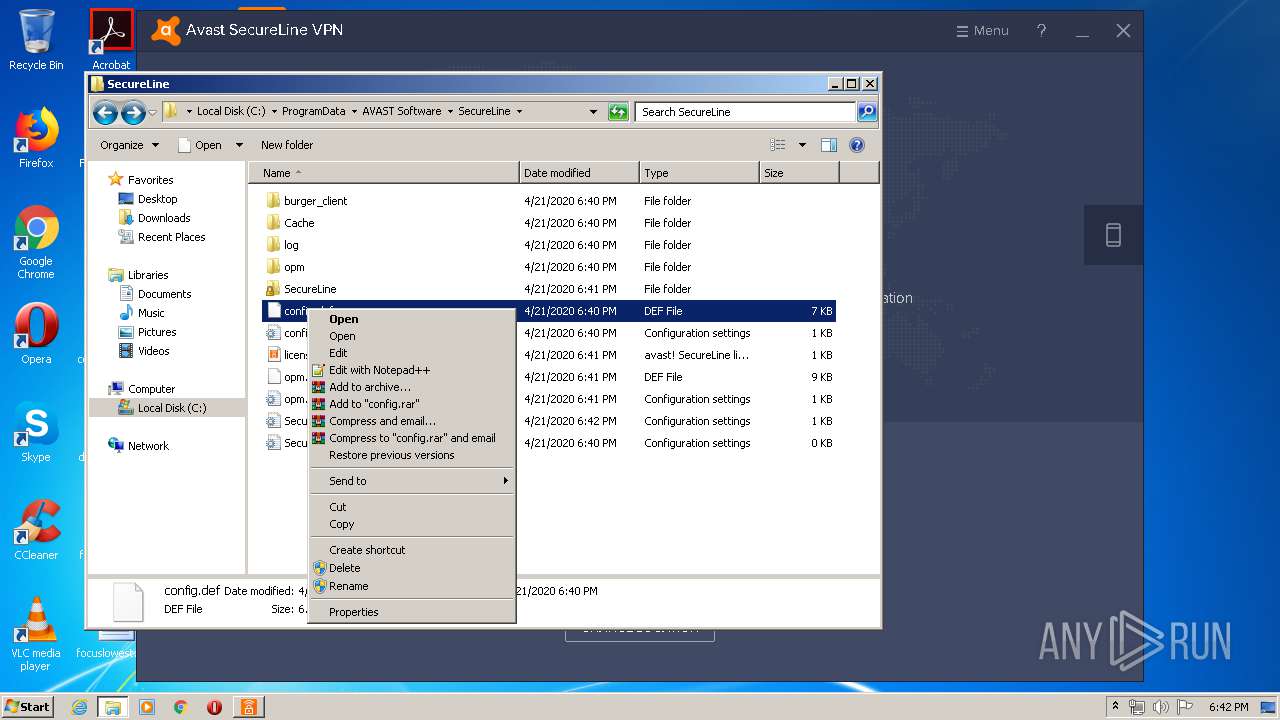Open recent pages dropdown next to Forward

[x=153, y=112]
